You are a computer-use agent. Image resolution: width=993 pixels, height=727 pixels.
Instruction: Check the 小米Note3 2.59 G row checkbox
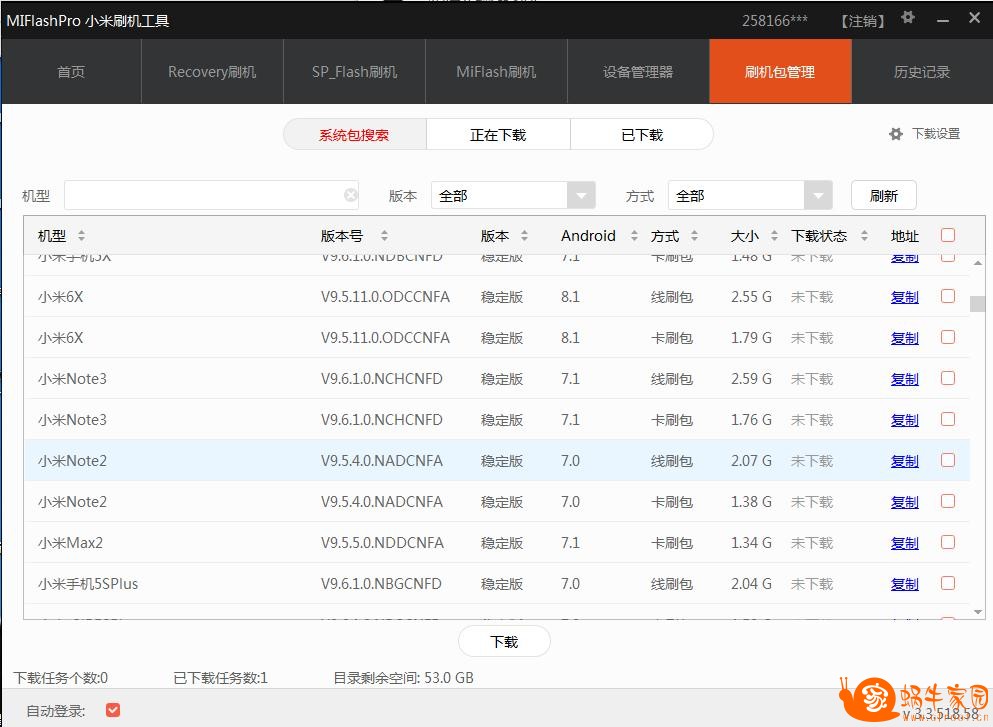[x=947, y=378]
